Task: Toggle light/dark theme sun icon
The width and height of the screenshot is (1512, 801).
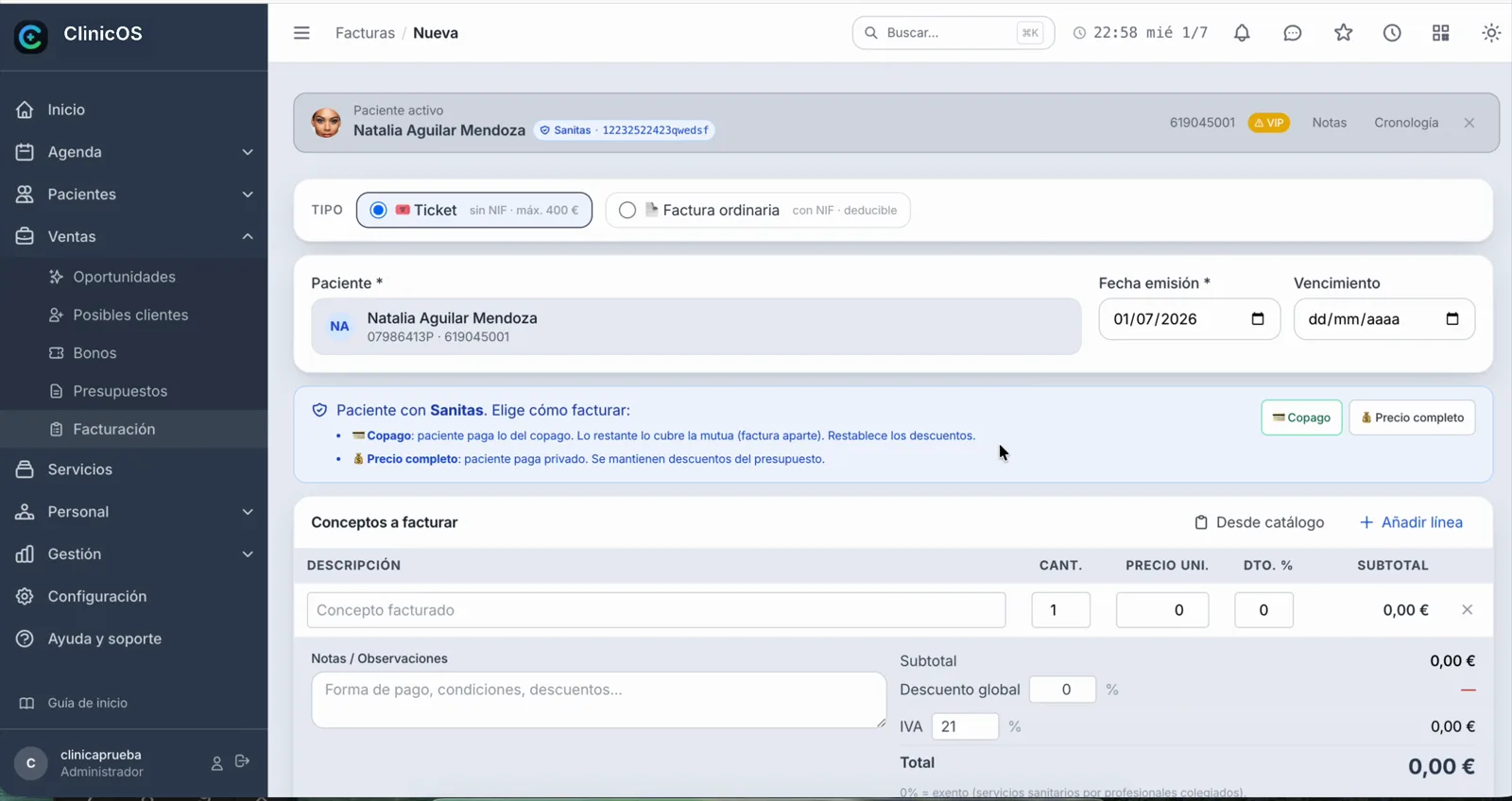Action: (x=1491, y=33)
